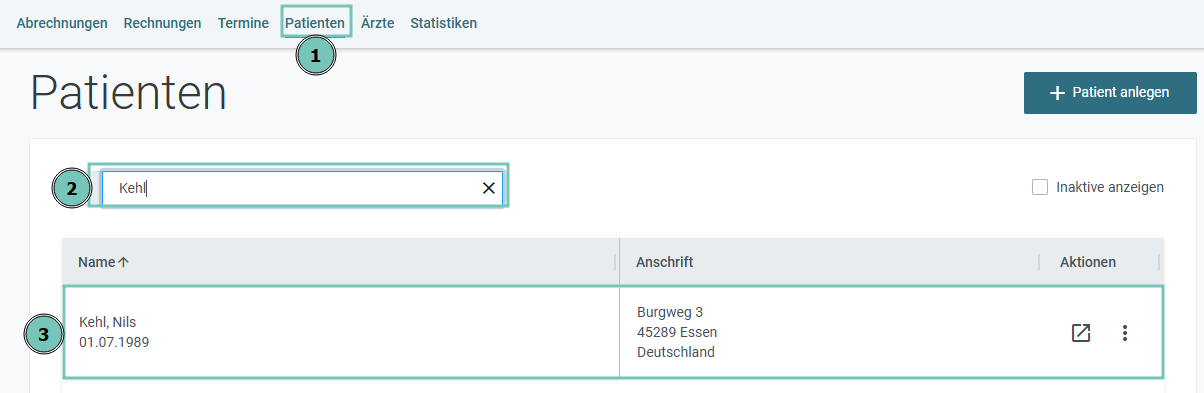The height and width of the screenshot is (393, 1204).
Task: Open the three-dot actions menu for Kehl, Nils
Action: point(1125,333)
